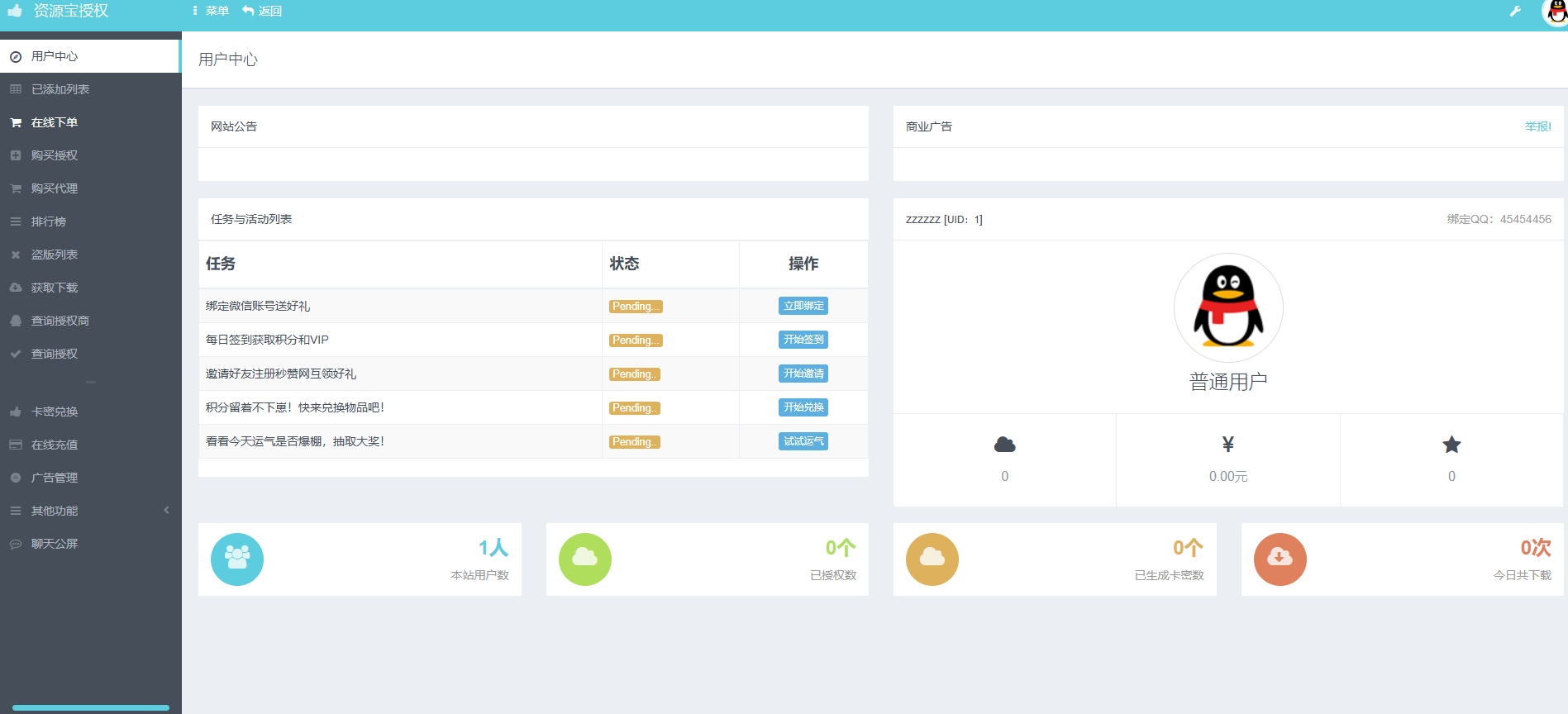
Task: Go to 用户中心 in sidebar
Action: click(89, 56)
